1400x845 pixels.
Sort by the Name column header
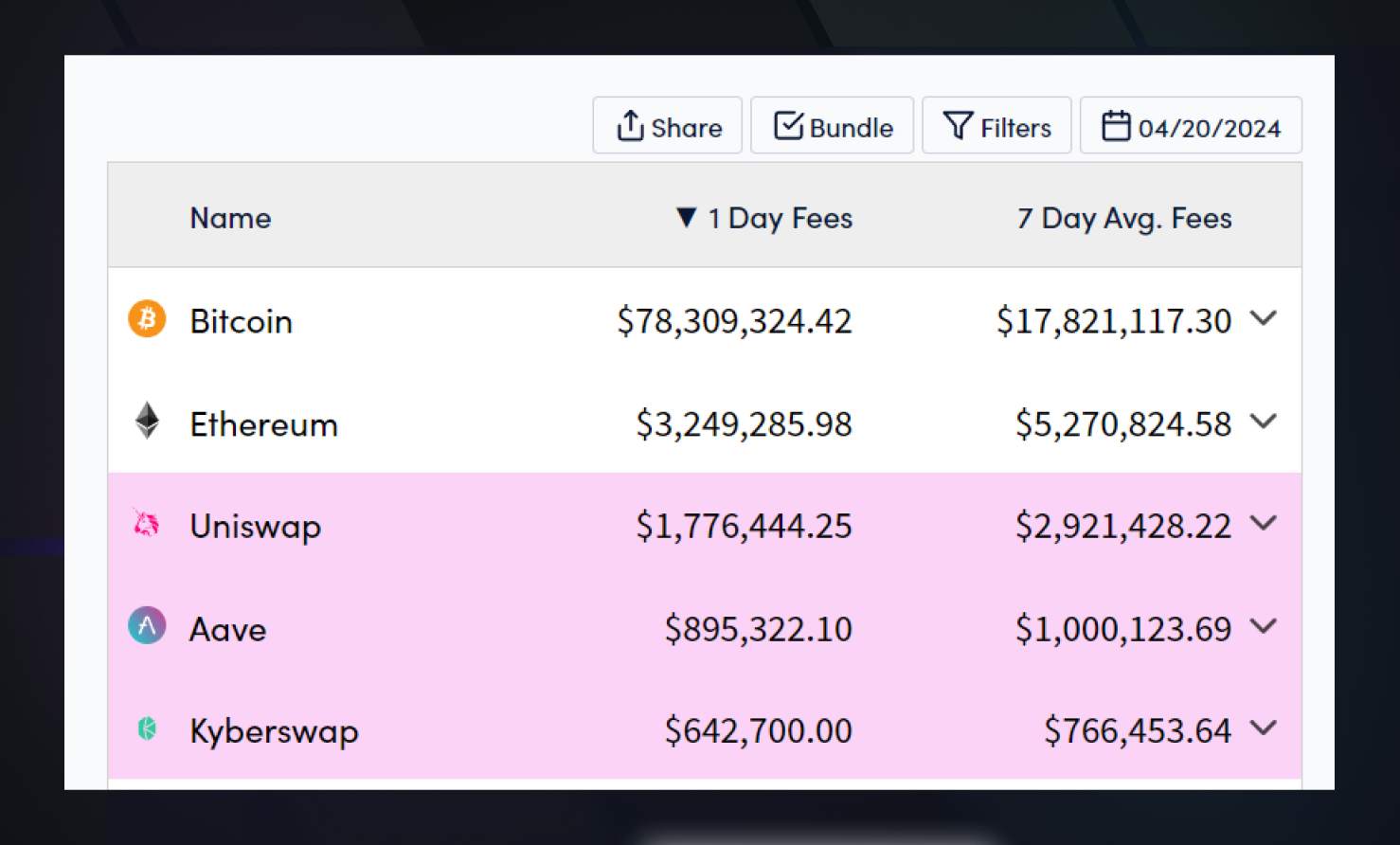[230, 219]
